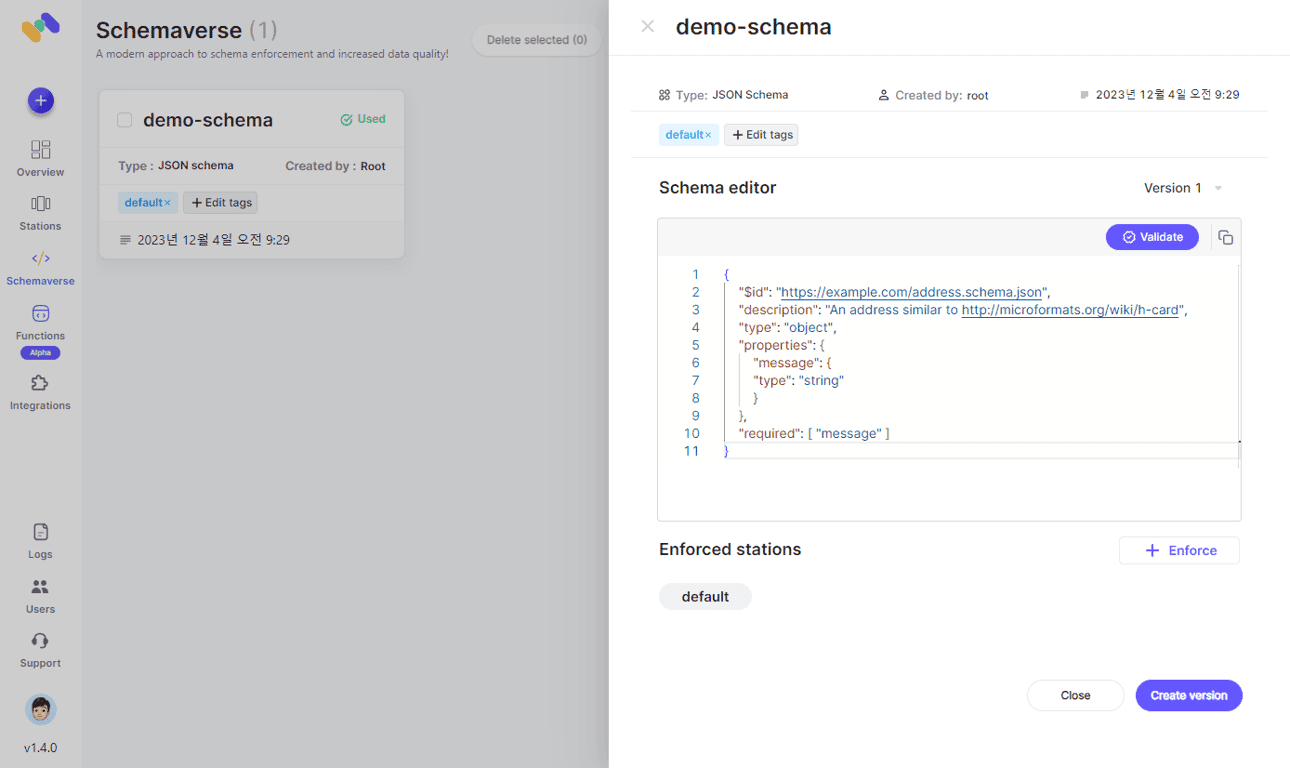The width and height of the screenshot is (1290, 768).
Task: Click the card date 2023년 12월 4일
Action: [x=205, y=240]
